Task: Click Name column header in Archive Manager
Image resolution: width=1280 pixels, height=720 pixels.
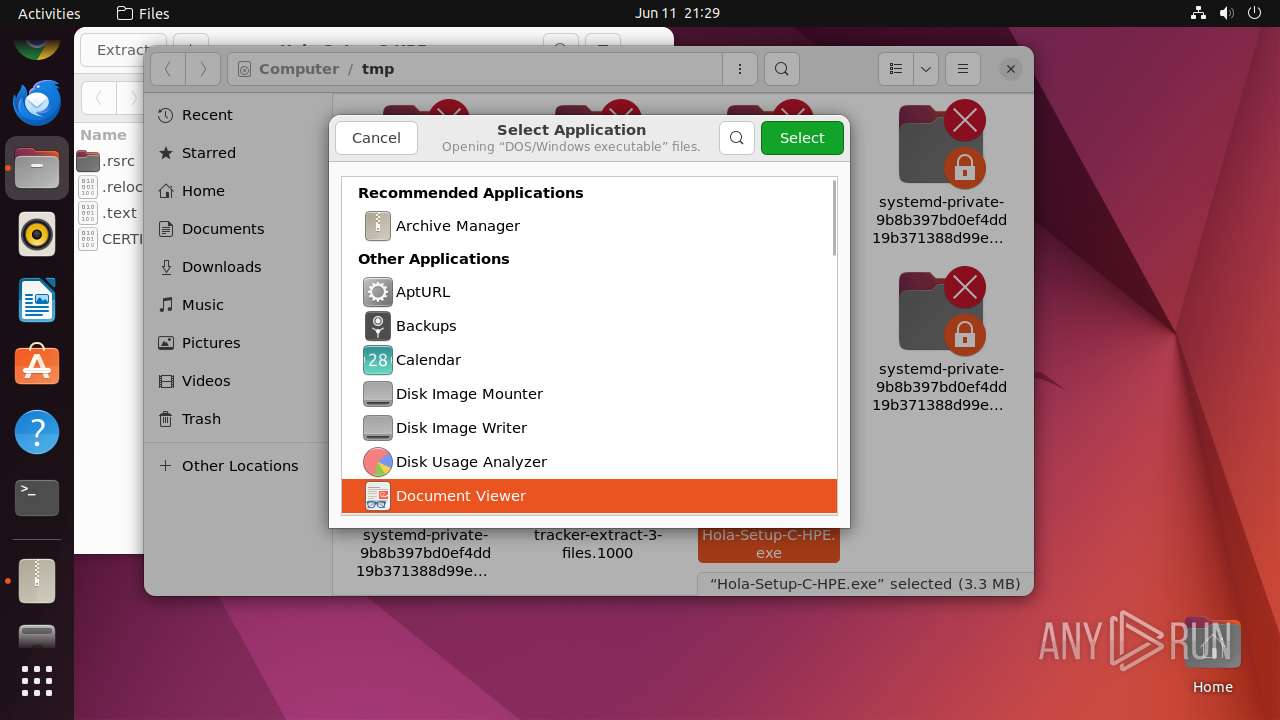Action: [104, 135]
